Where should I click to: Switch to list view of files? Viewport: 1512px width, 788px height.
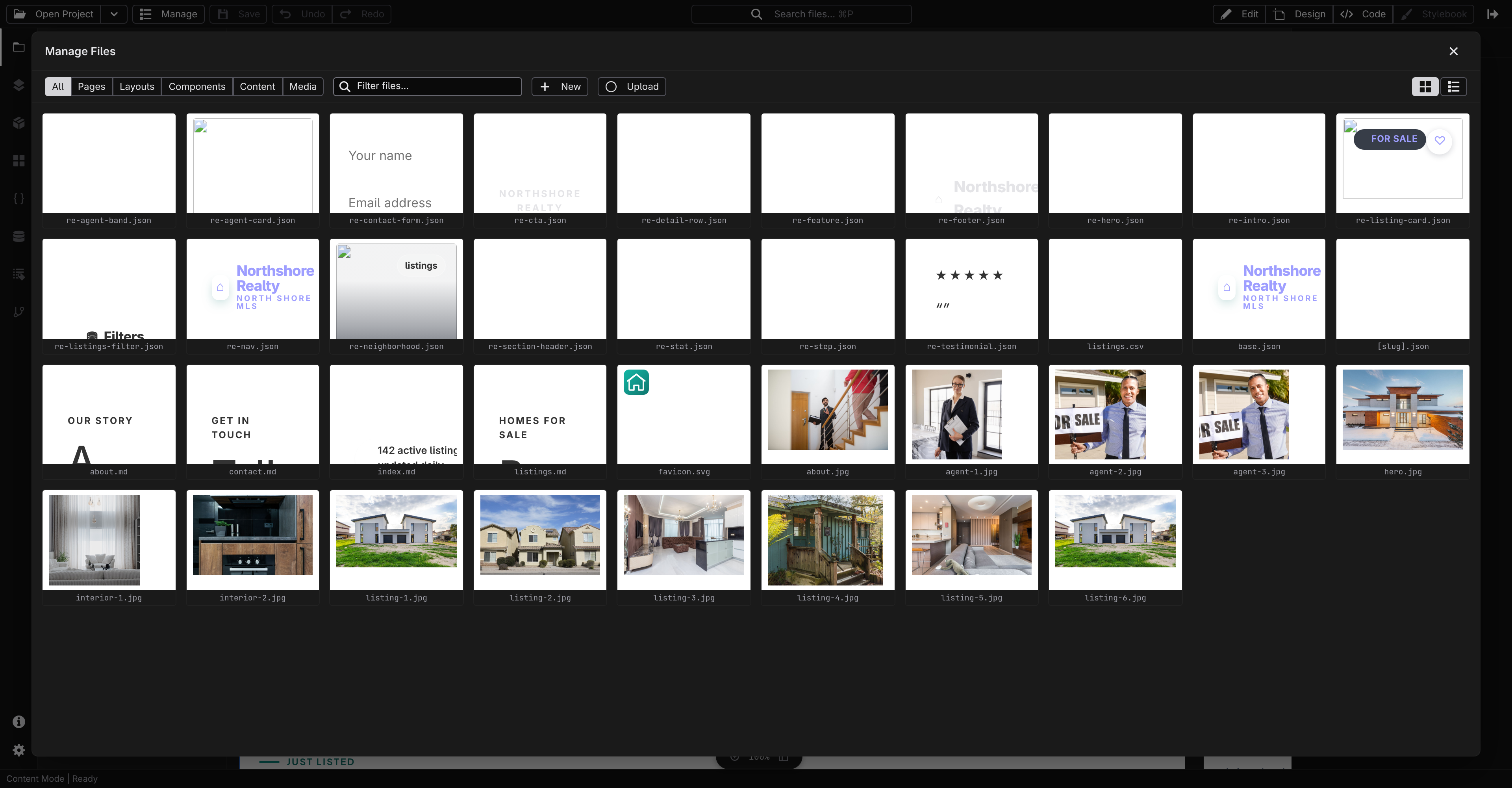(1453, 86)
